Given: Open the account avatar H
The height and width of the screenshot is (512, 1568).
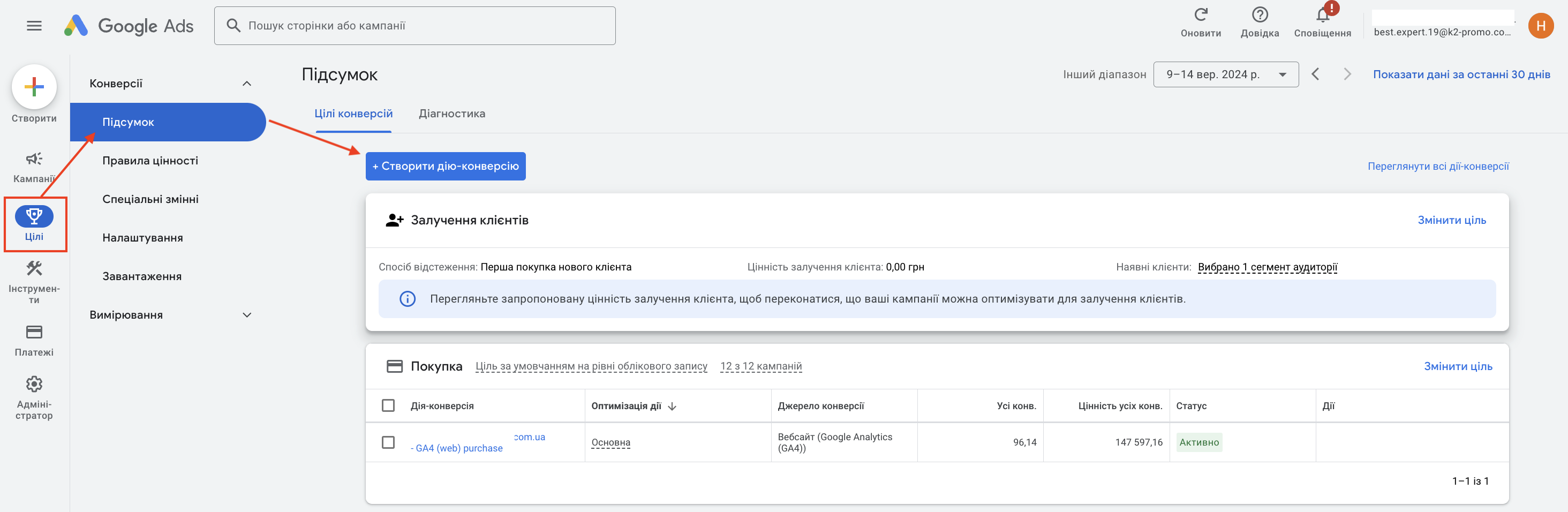Looking at the screenshot, I should 1540,26.
